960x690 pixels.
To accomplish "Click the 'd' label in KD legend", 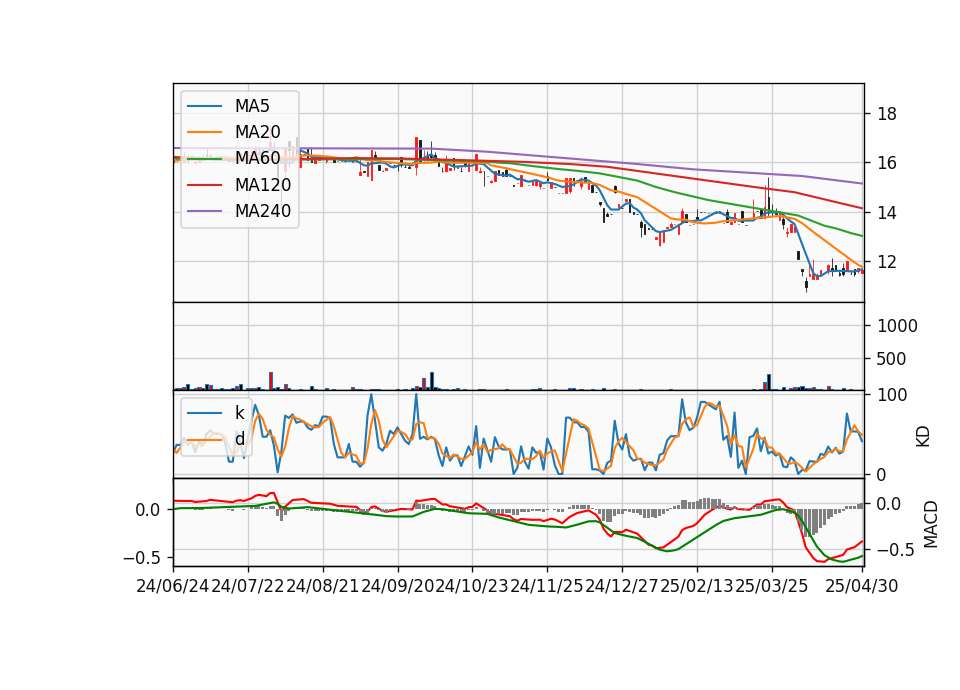I will click(x=240, y=439).
